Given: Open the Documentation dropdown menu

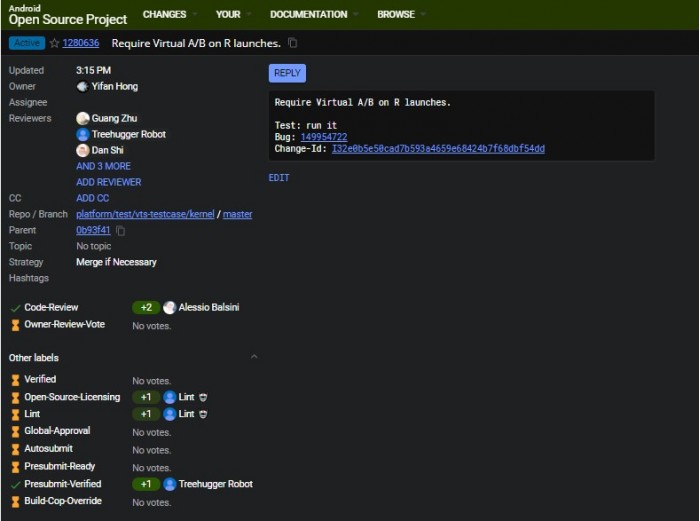Looking at the screenshot, I should (x=309, y=15).
